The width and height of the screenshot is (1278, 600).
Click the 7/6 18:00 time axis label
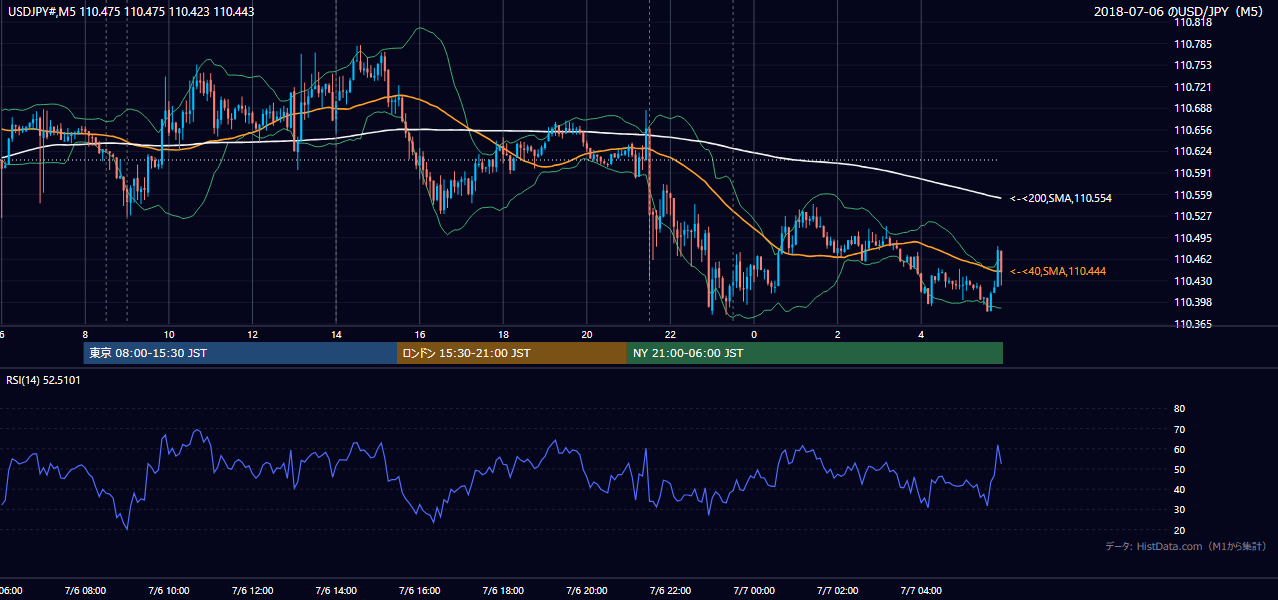[504, 590]
